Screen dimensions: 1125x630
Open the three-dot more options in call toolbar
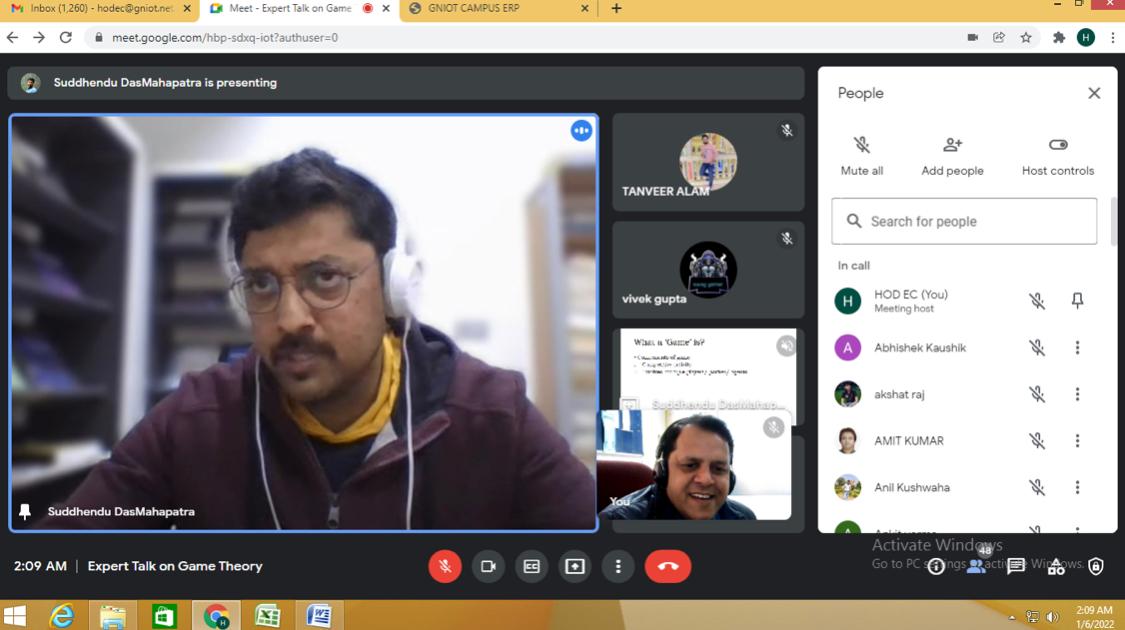coord(618,566)
